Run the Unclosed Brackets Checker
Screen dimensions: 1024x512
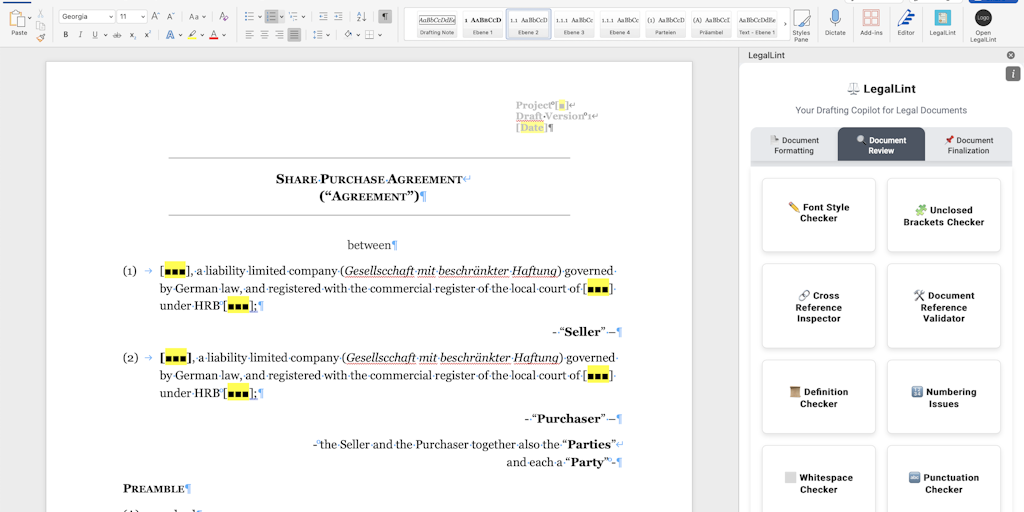(944, 216)
